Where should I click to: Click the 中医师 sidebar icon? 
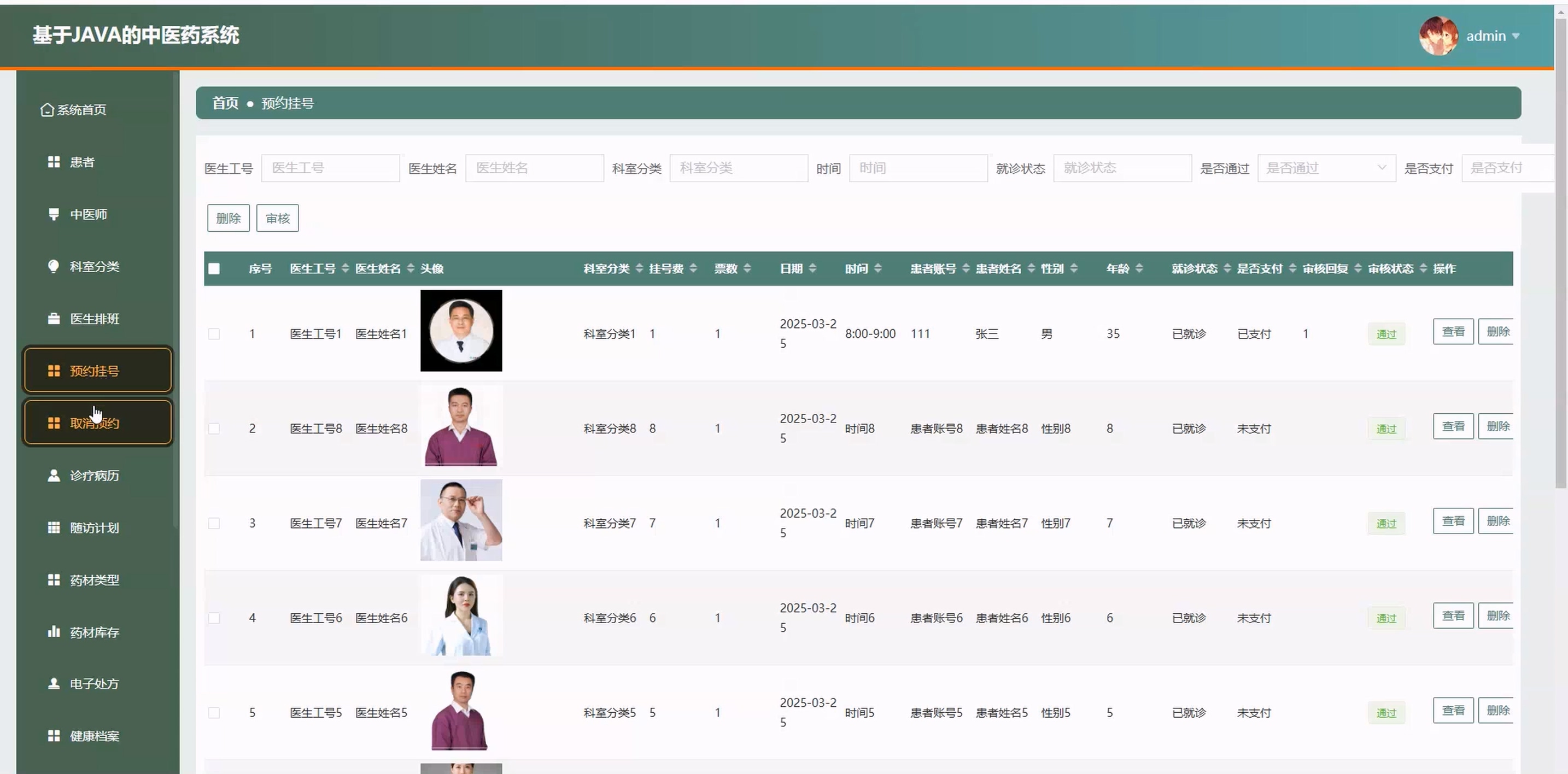(54, 214)
